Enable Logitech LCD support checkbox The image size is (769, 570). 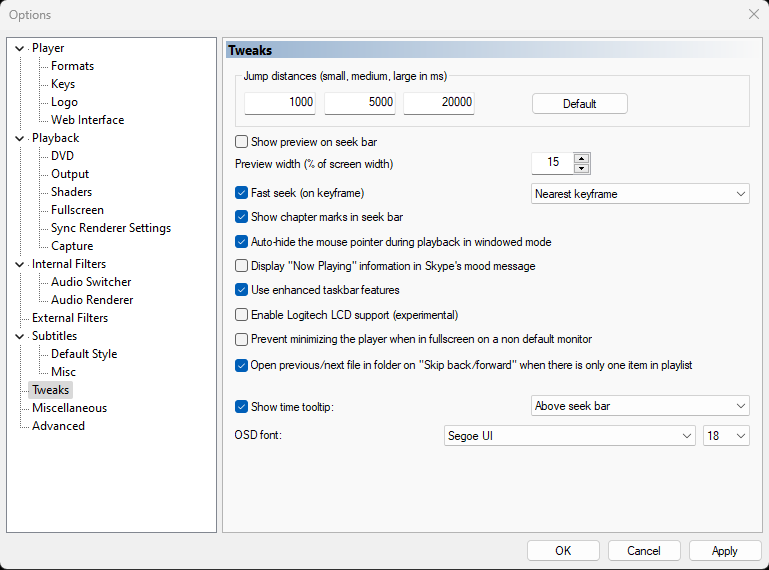241,315
